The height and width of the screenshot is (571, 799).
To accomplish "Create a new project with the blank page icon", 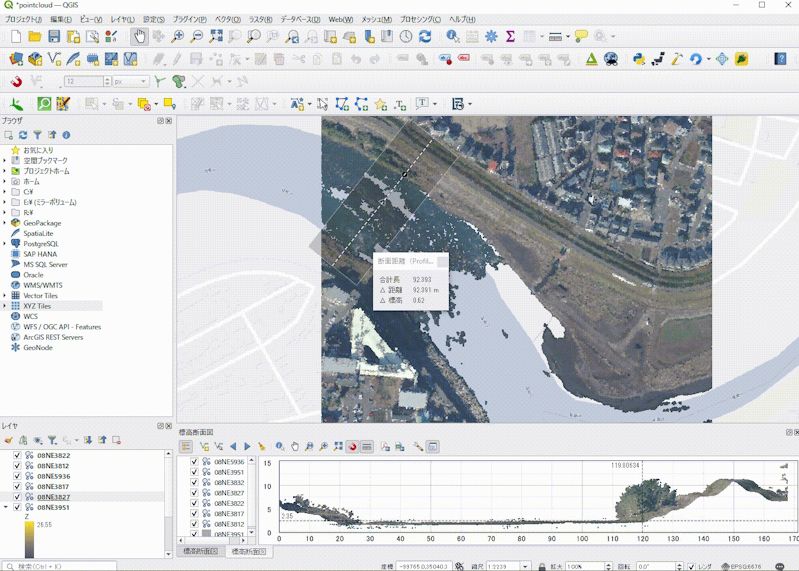I will click(x=16, y=36).
